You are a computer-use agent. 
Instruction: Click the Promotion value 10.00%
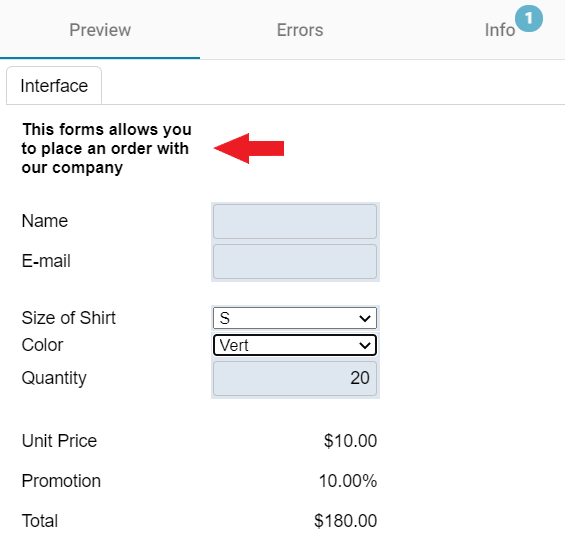click(x=348, y=481)
